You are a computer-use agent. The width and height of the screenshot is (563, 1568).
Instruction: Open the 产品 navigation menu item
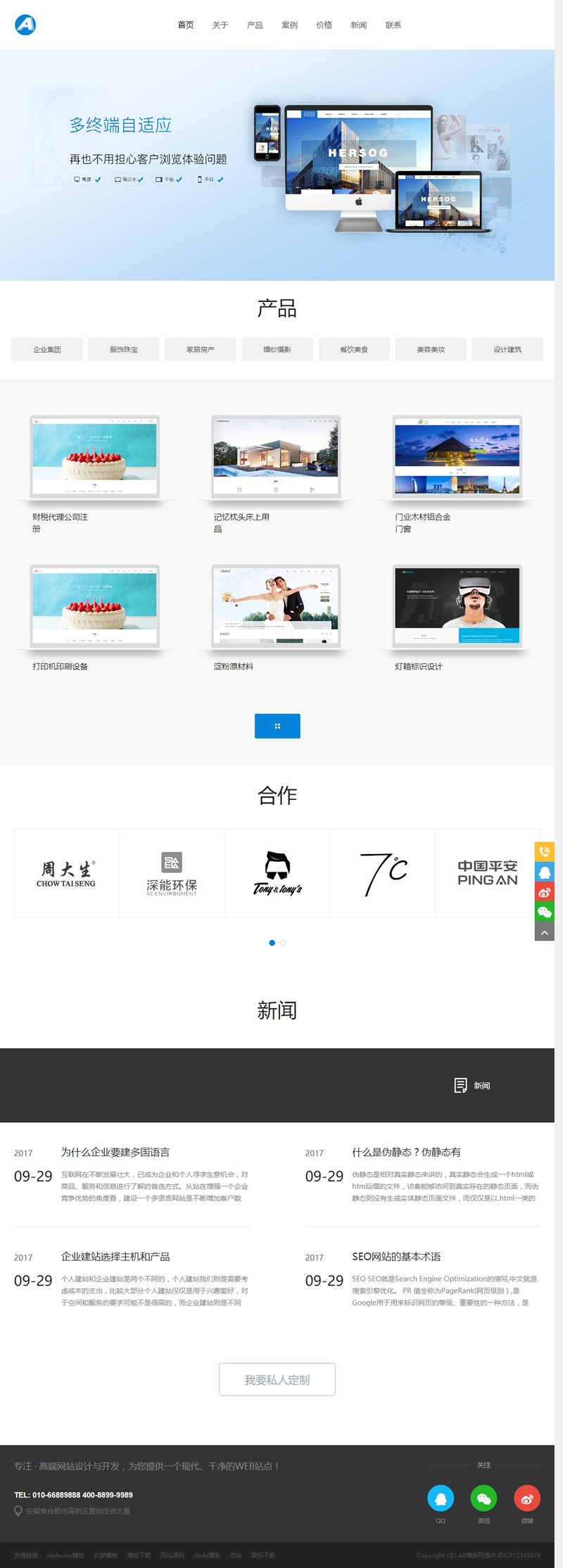255,25
